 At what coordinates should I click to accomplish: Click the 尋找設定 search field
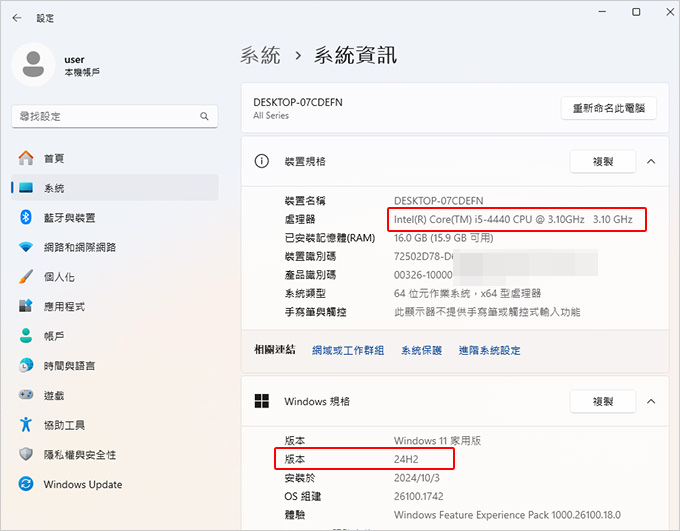pyautogui.click(x=115, y=116)
